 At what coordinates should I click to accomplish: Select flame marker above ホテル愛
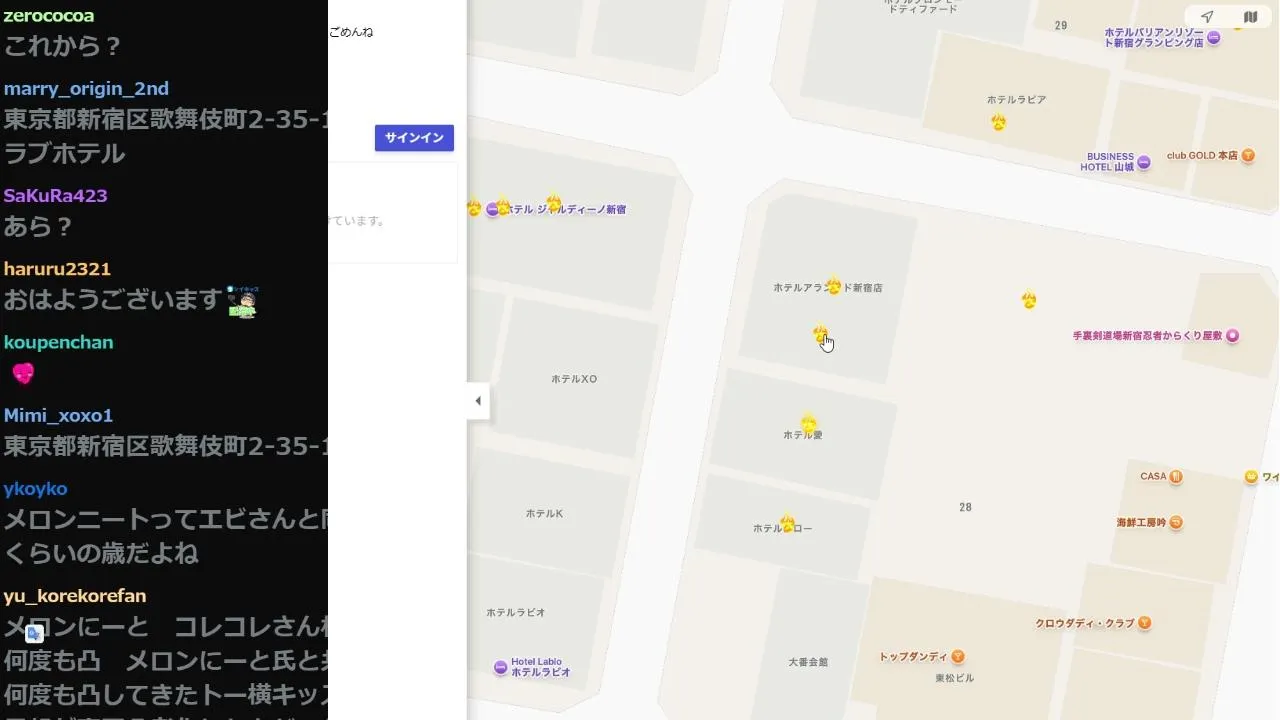(808, 424)
